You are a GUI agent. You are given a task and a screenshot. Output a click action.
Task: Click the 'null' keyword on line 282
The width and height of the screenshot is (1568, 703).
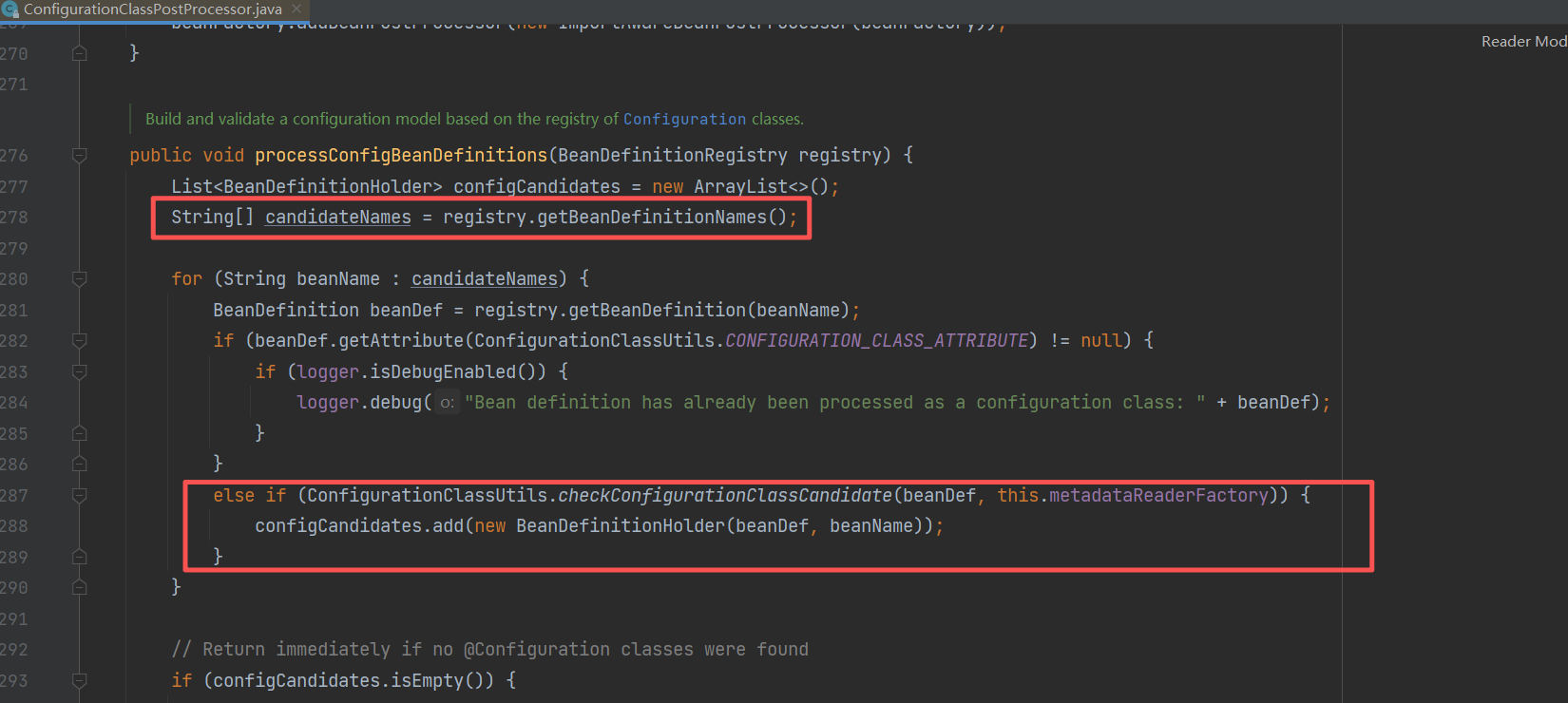pyautogui.click(x=1101, y=340)
